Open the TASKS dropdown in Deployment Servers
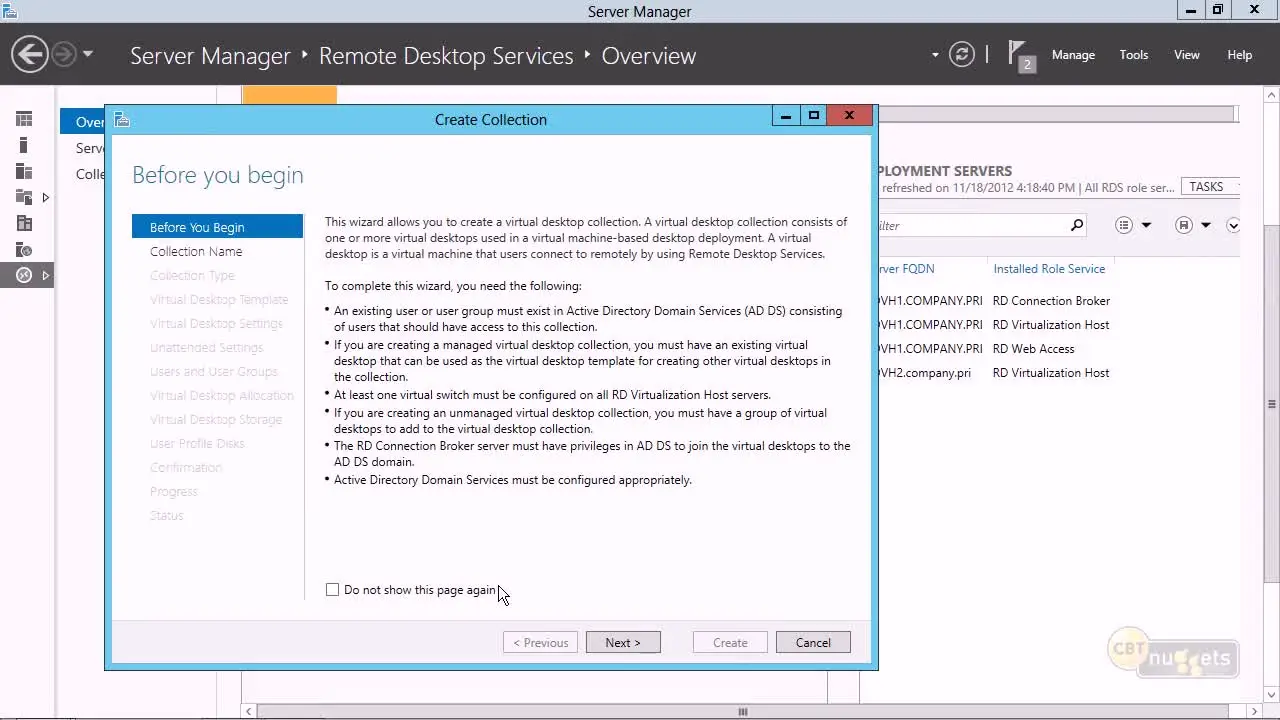The height and width of the screenshot is (720, 1280). coord(1211,187)
